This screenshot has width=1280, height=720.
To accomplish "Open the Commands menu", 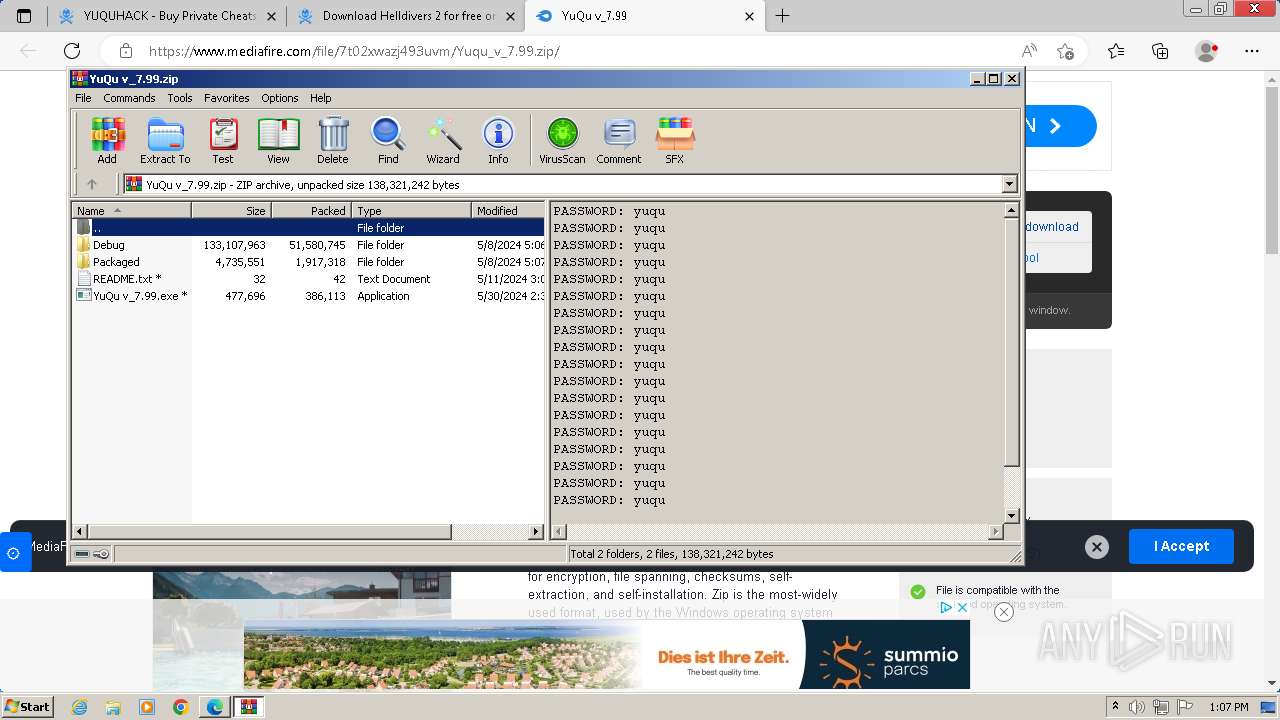I will tap(129, 98).
